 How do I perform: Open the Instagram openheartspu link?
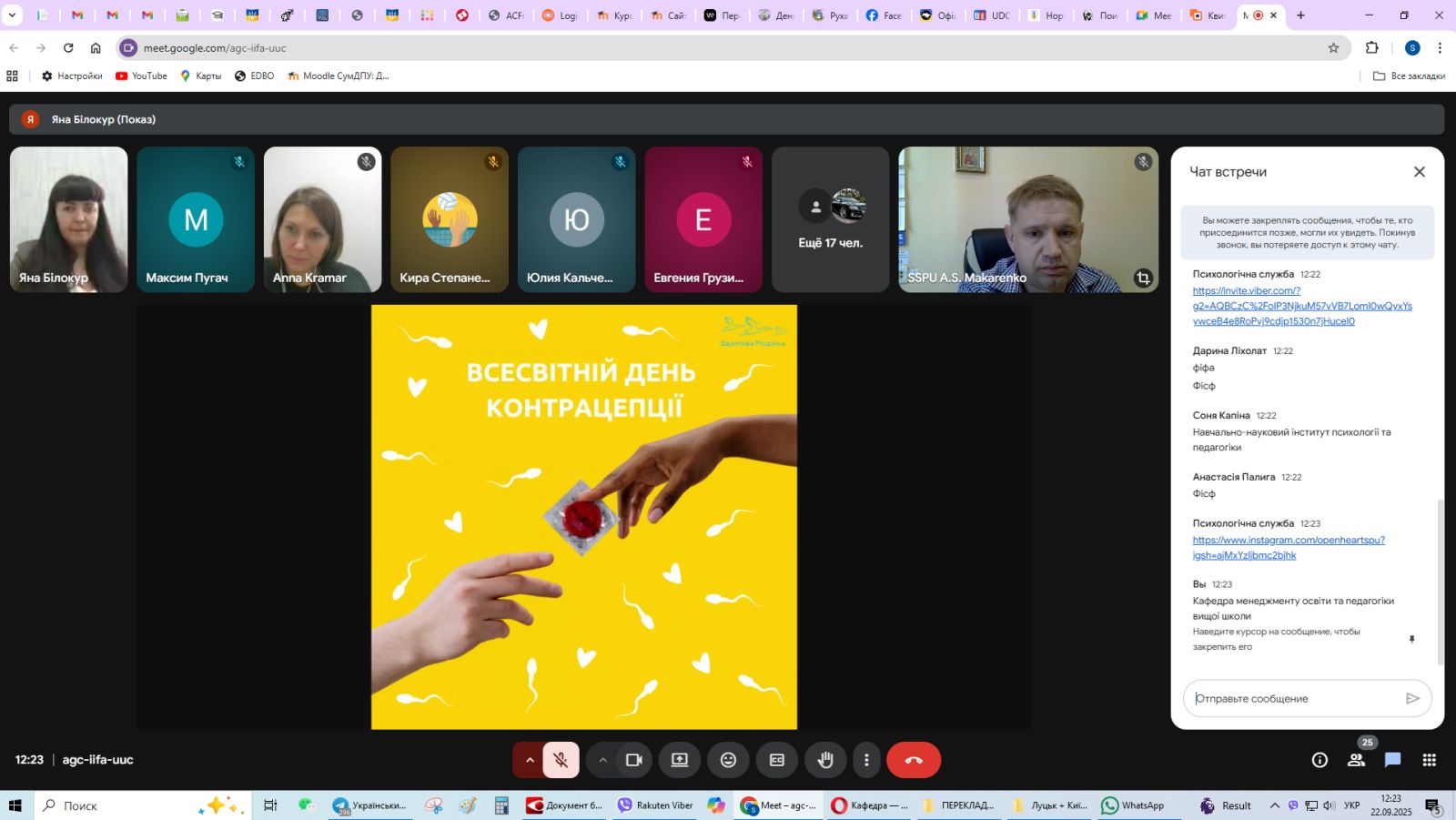click(1288, 547)
